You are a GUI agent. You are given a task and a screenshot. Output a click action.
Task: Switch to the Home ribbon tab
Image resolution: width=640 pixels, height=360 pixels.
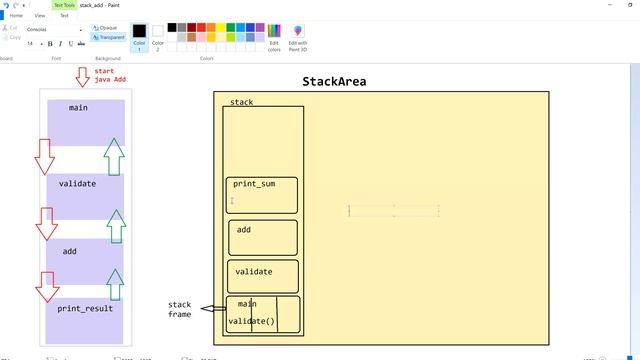coord(16,16)
